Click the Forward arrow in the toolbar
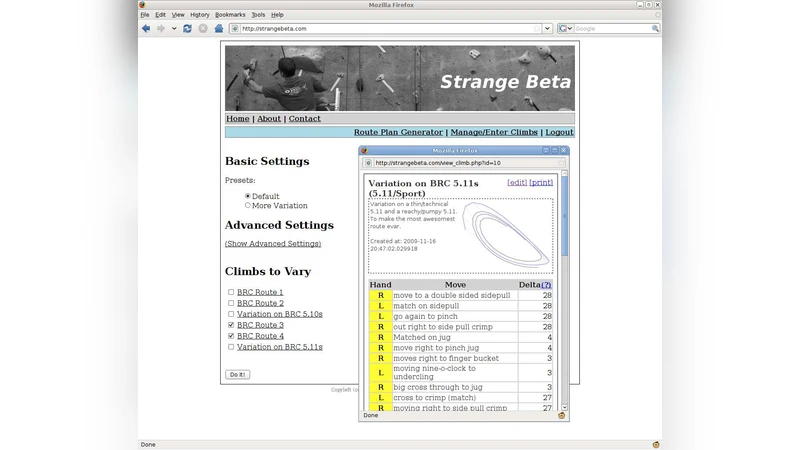The height and width of the screenshot is (450, 800). click(x=160, y=28)
